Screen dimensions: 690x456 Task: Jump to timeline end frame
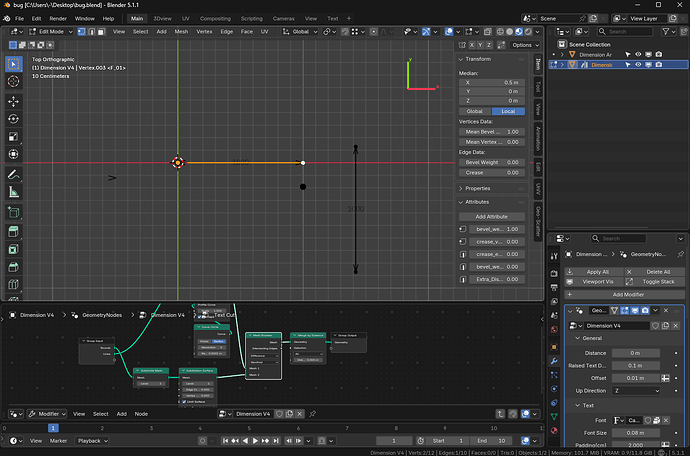276,441
